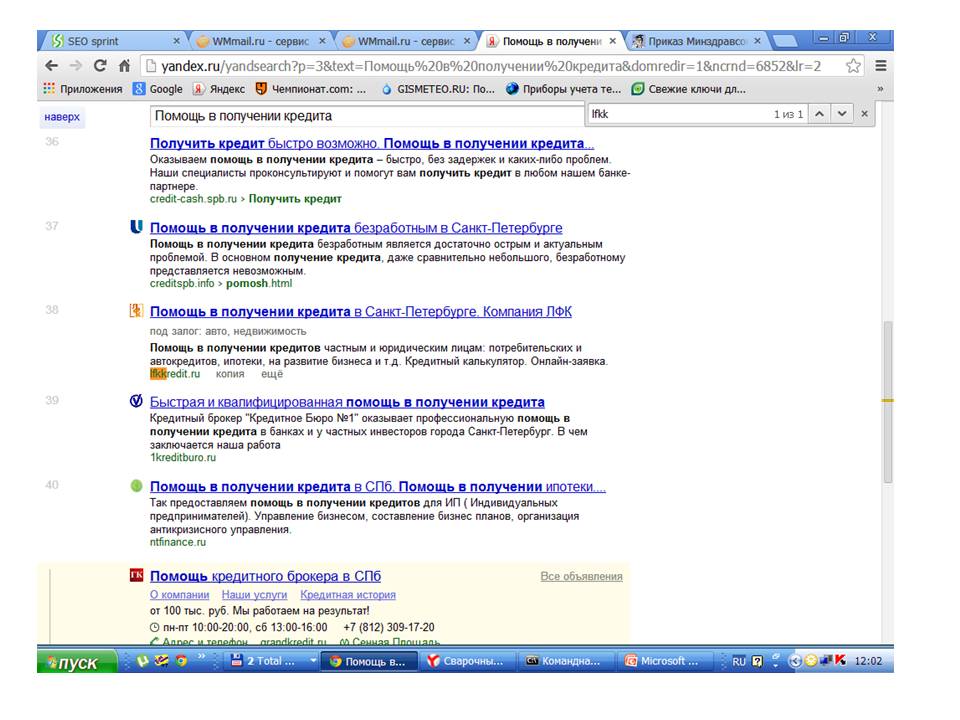Open Кредитная история ad sublink
960x720 pixels.
(348, 595)
